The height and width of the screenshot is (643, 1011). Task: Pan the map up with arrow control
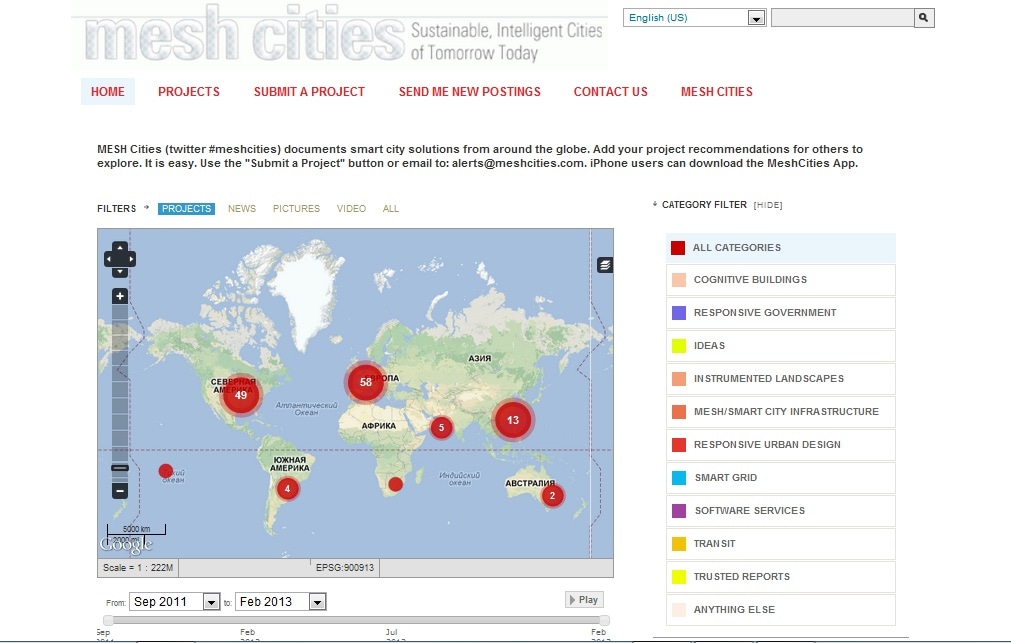coord(120,247)
